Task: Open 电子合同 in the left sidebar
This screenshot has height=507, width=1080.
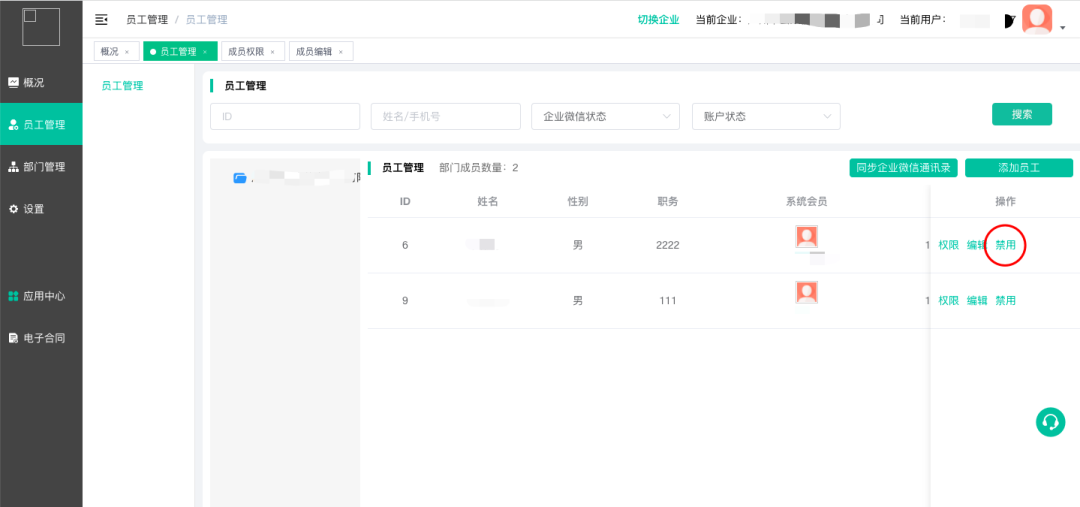Action: [x=41, y=338]
